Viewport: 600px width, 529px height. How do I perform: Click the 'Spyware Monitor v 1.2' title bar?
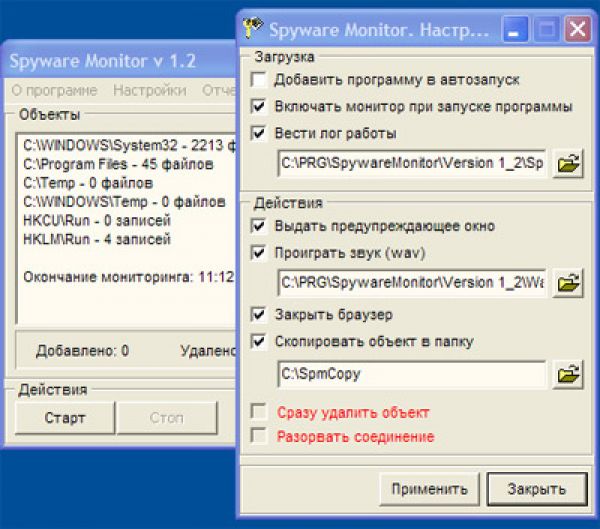[x=119, y=61]
